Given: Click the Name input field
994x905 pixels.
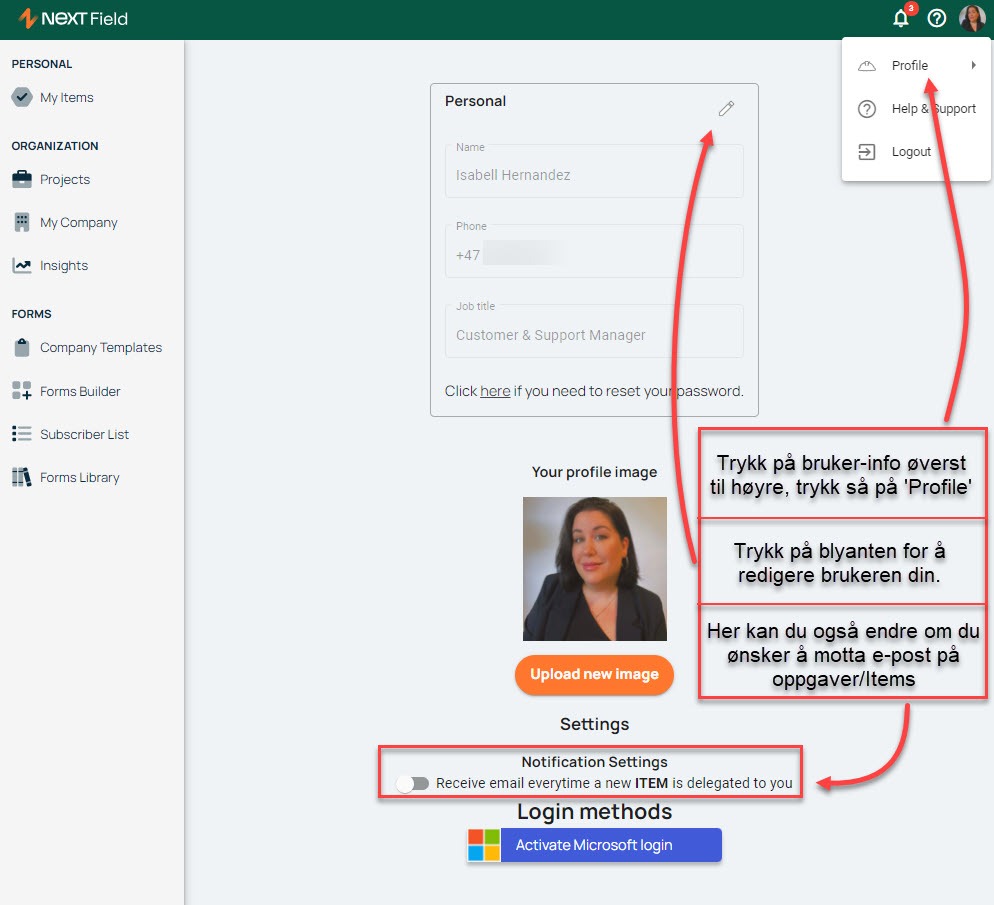Looking at the screenshot, I should 594,175.
